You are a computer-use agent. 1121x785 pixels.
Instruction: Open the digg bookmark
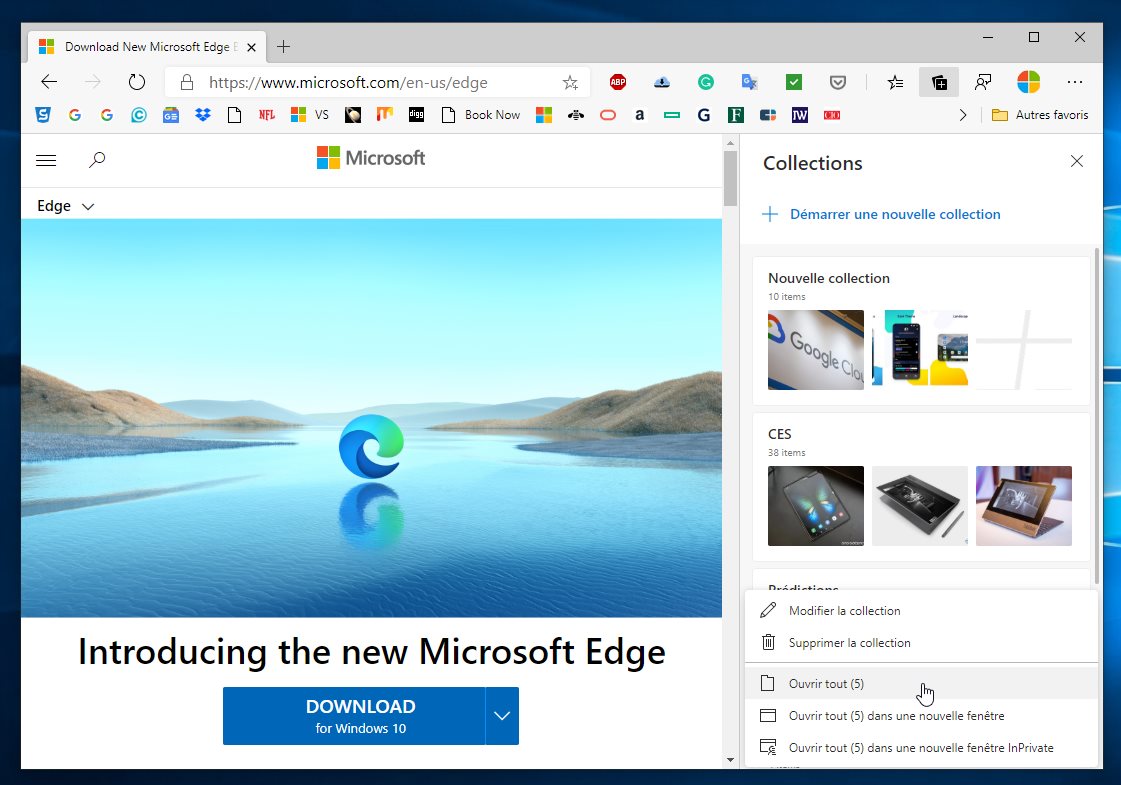point(416,114)
